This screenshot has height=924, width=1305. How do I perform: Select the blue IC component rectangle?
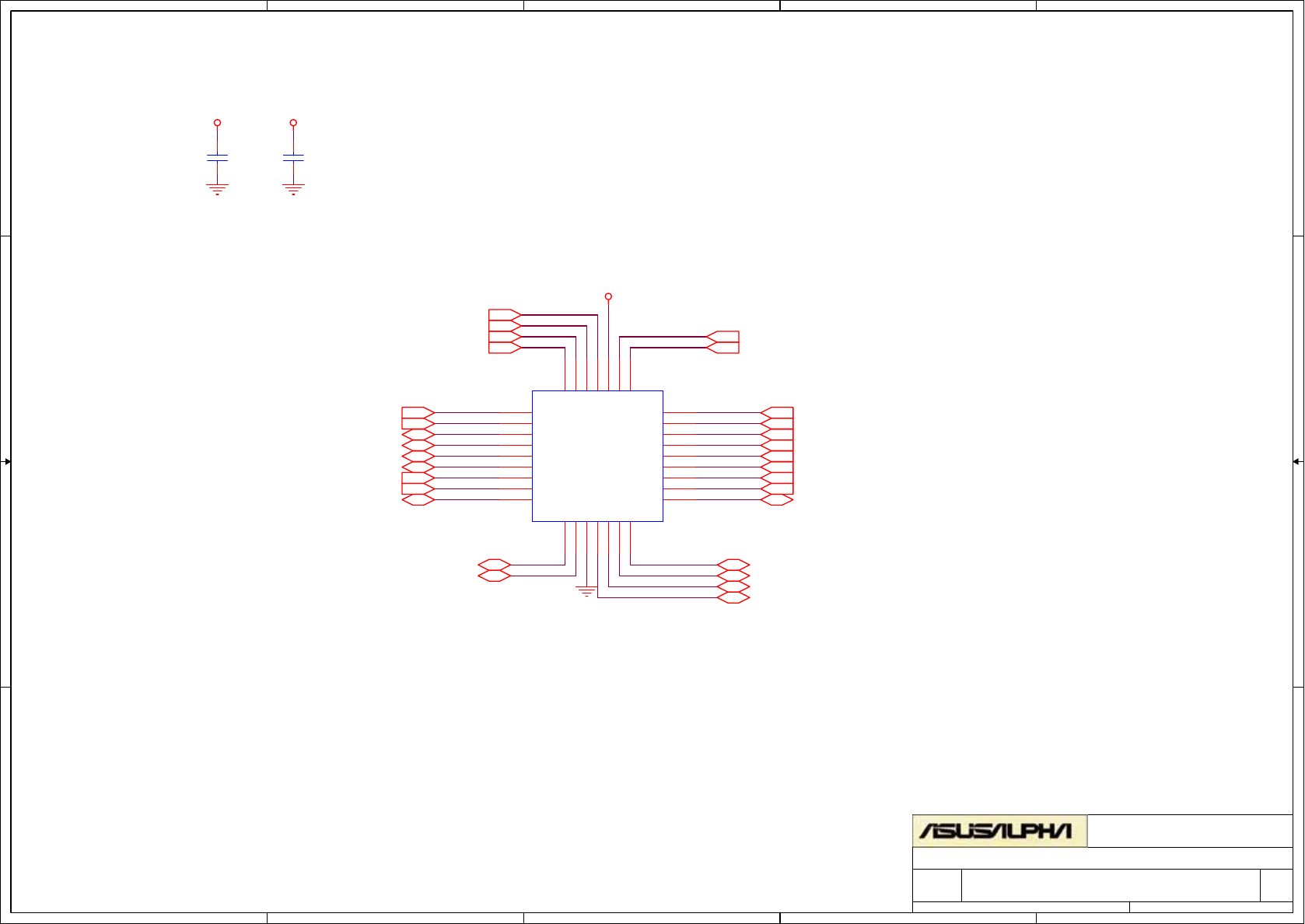[x=597, y=456]
